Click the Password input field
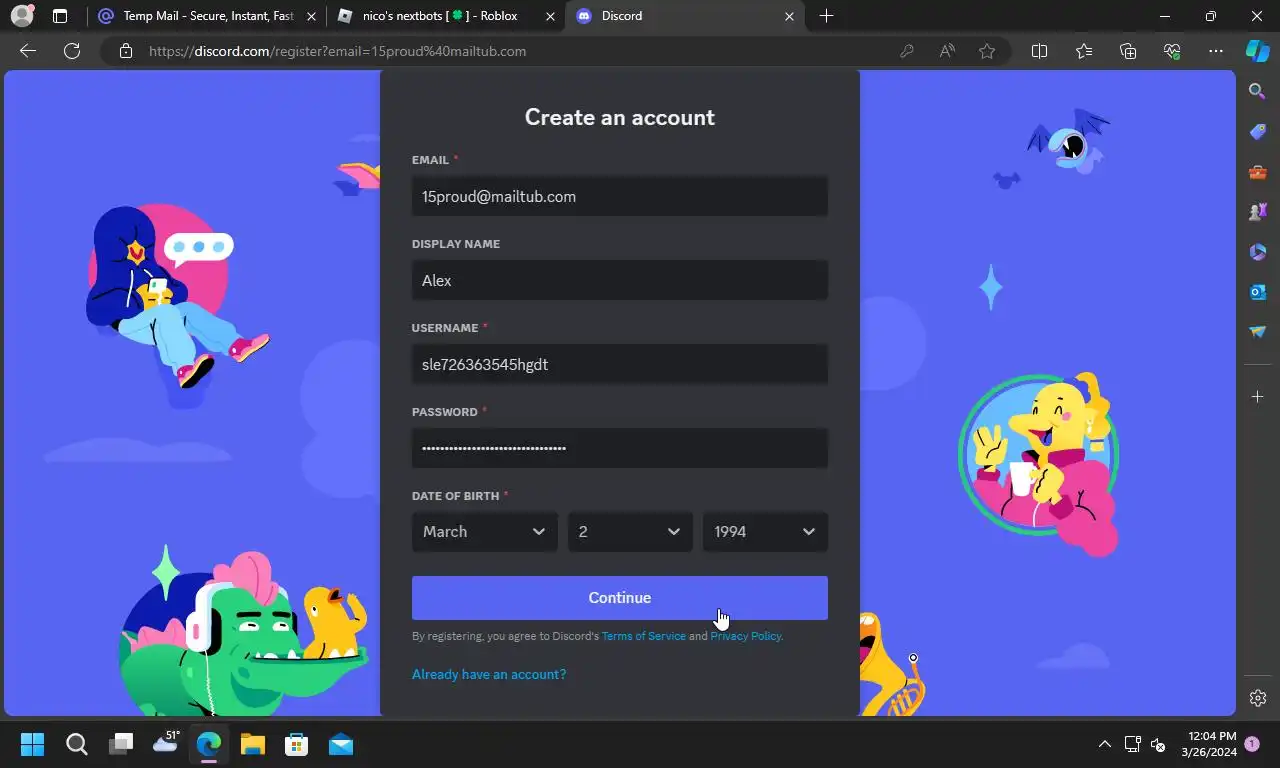This screenshot has width=1280, height=768. 620,448
